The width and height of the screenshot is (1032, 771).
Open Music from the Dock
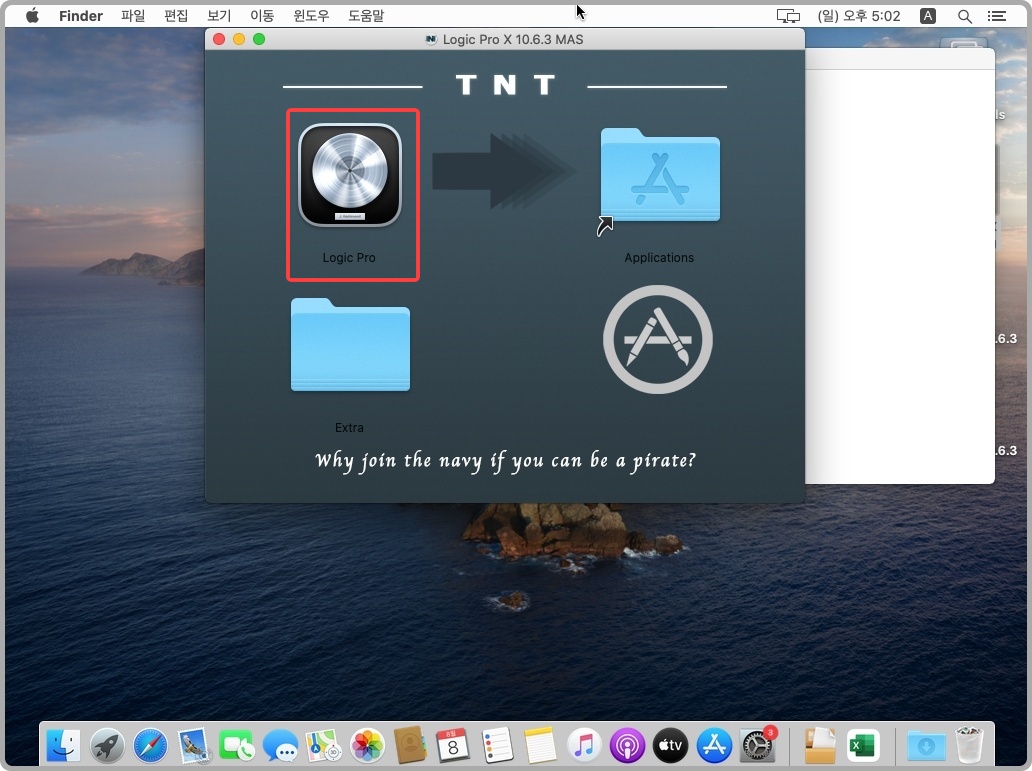pyautogui.click(x=584, y=746)
